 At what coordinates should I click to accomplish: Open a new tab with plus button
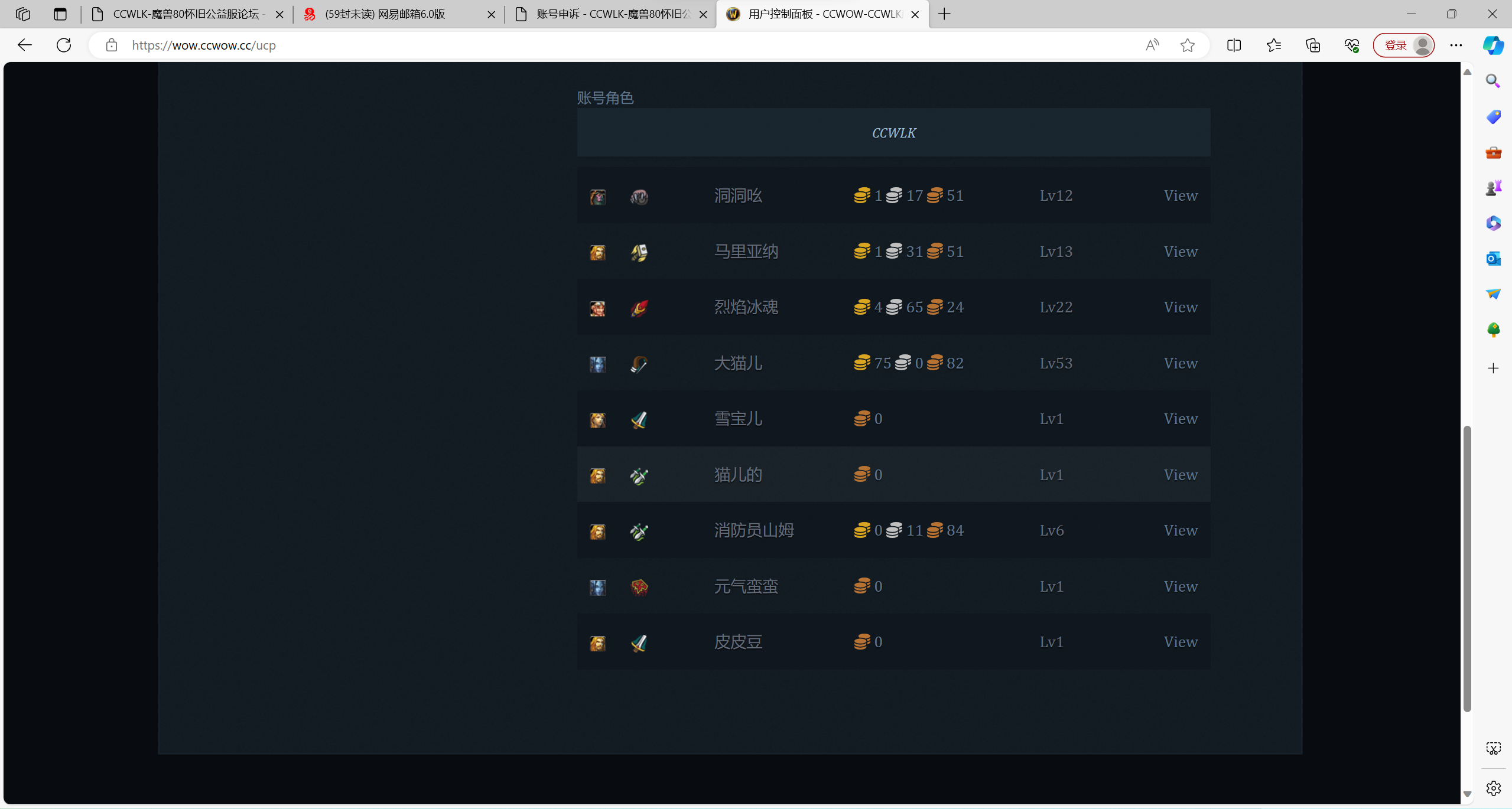pos(944,14)
